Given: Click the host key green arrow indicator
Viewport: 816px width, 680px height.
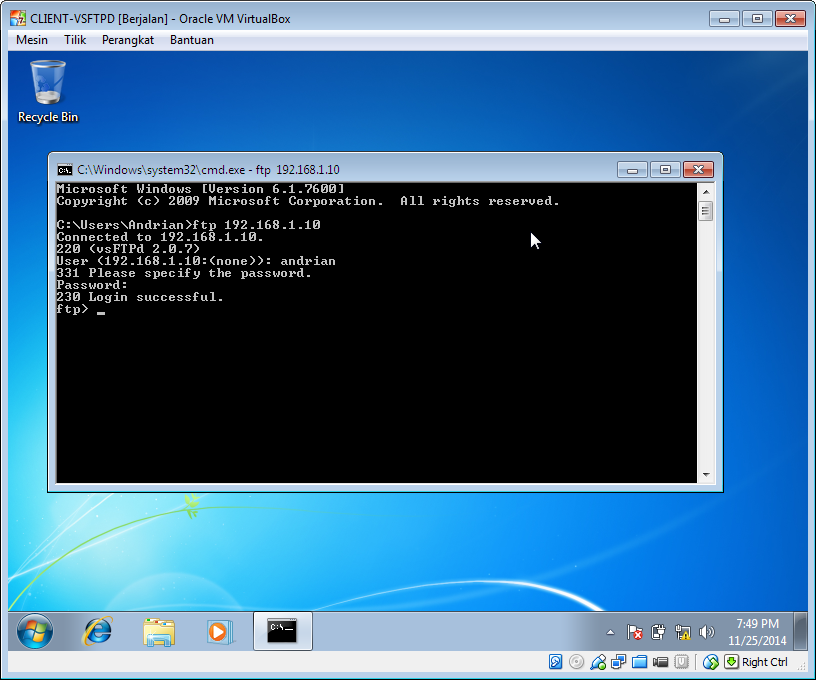Looking at the screenshot, I should coord(731,662).
